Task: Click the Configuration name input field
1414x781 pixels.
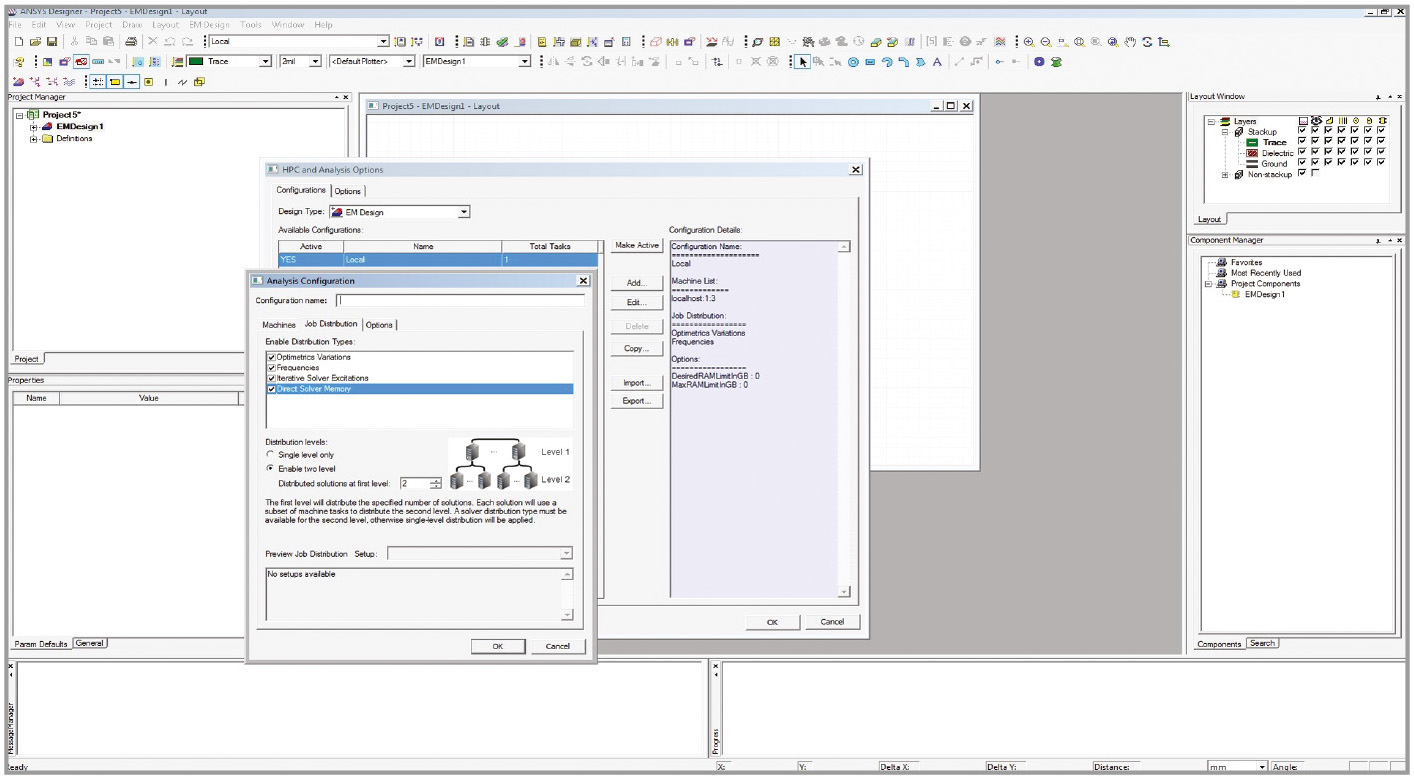Action: tap(460, 300)
